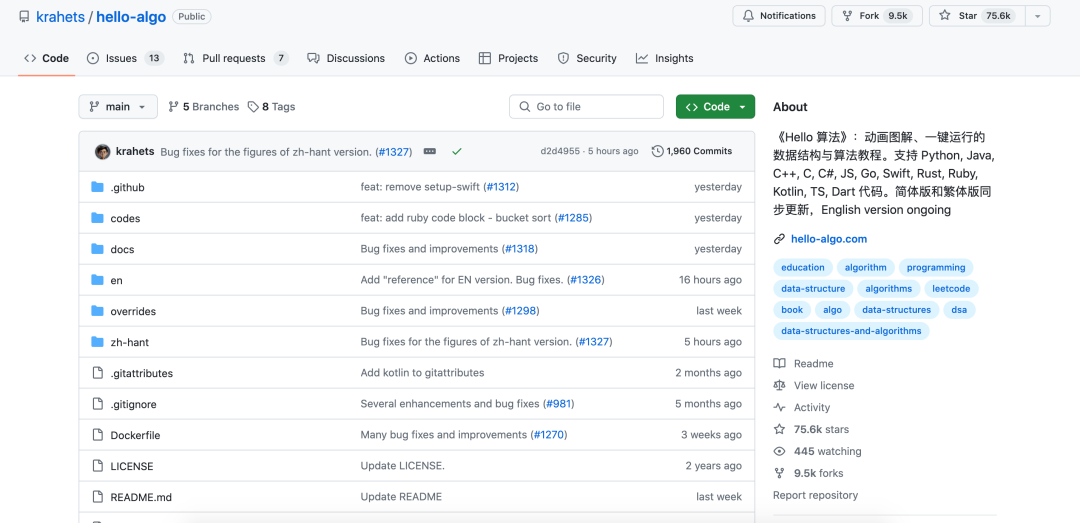Open the .github folder
This screenshot has width=1080, height=523.
point(127,187)
